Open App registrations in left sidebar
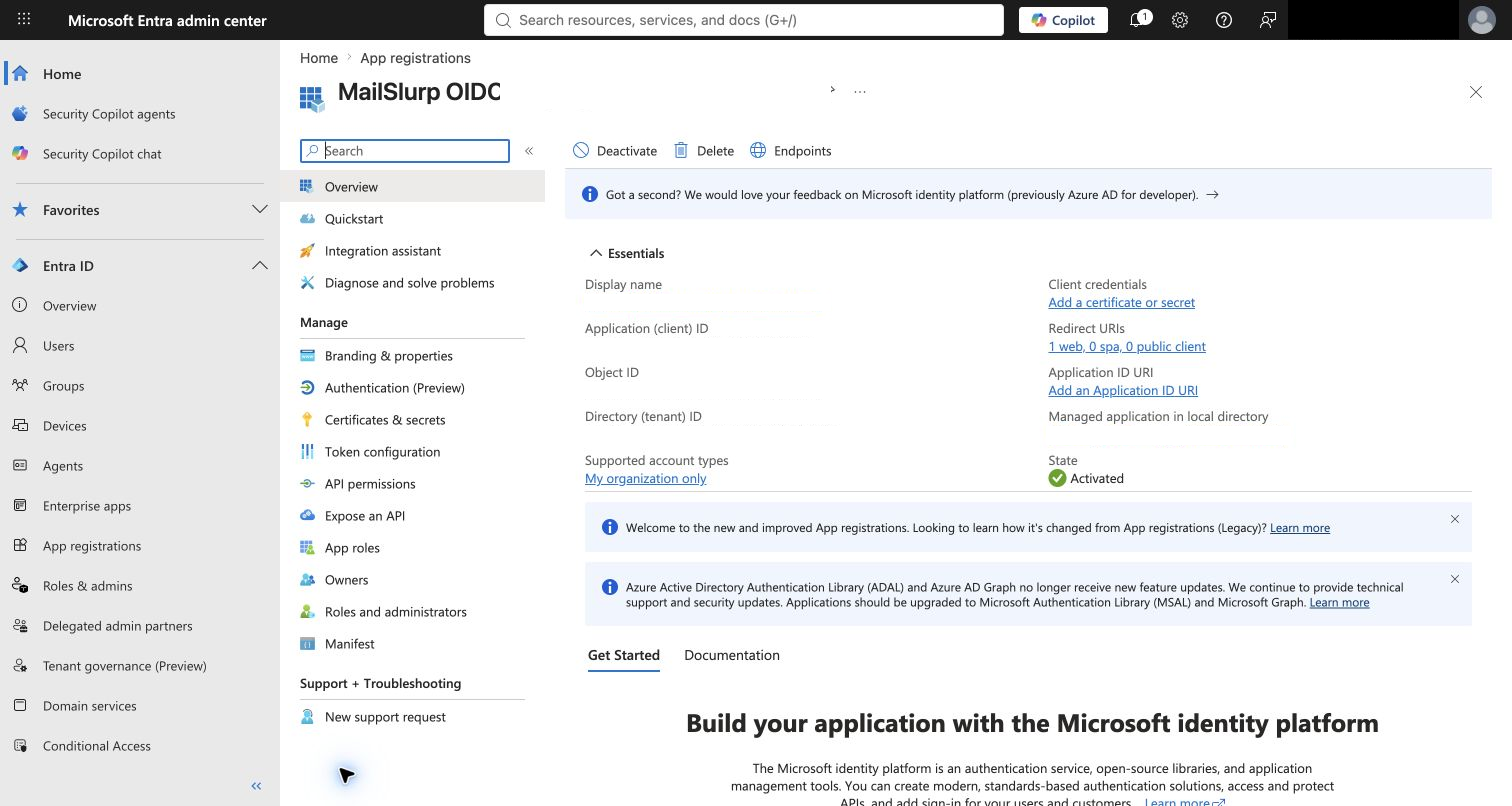The image size is (1512, 806). 92,546
